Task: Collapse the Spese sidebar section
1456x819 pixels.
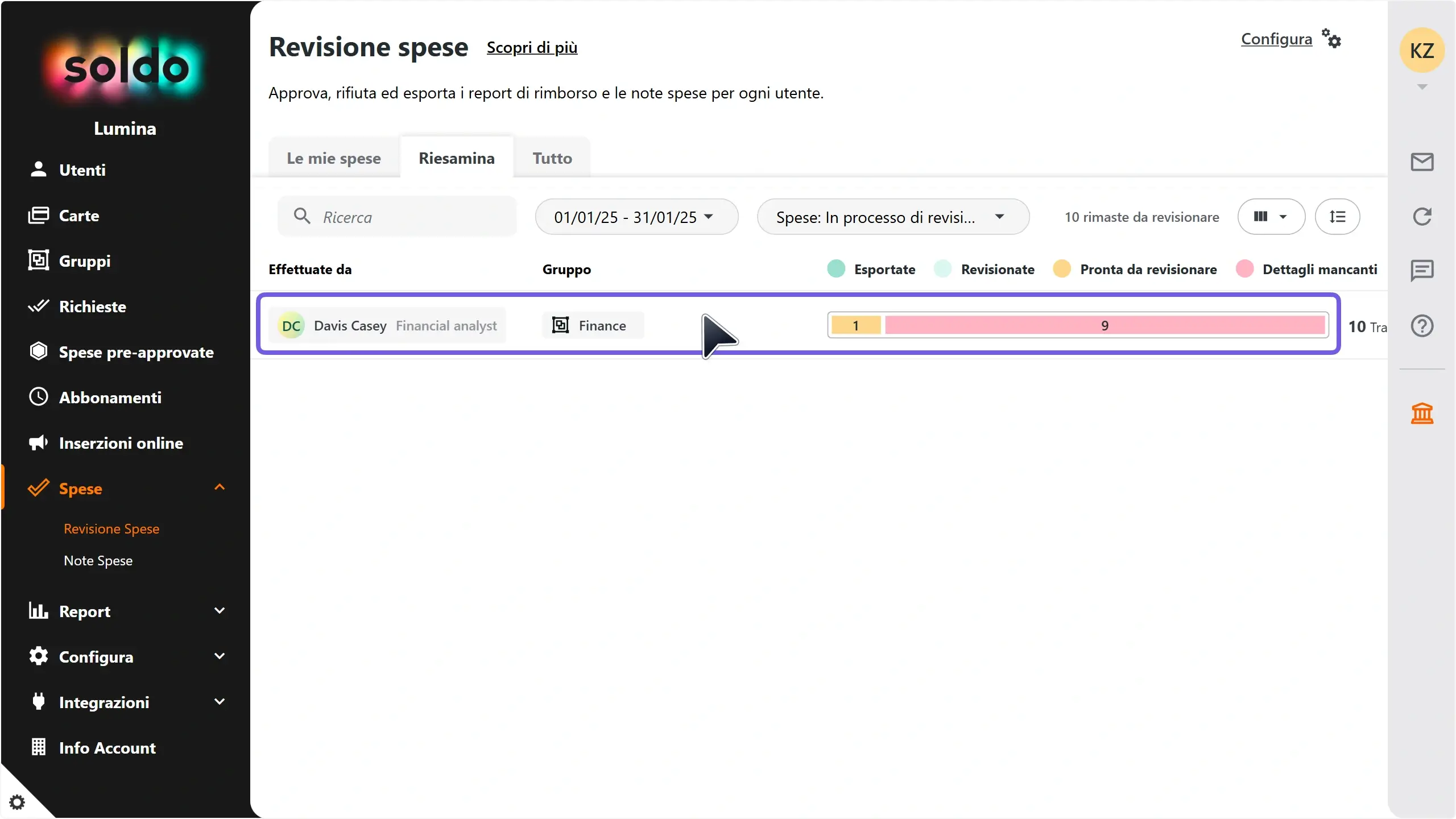Action: point(220,487)
